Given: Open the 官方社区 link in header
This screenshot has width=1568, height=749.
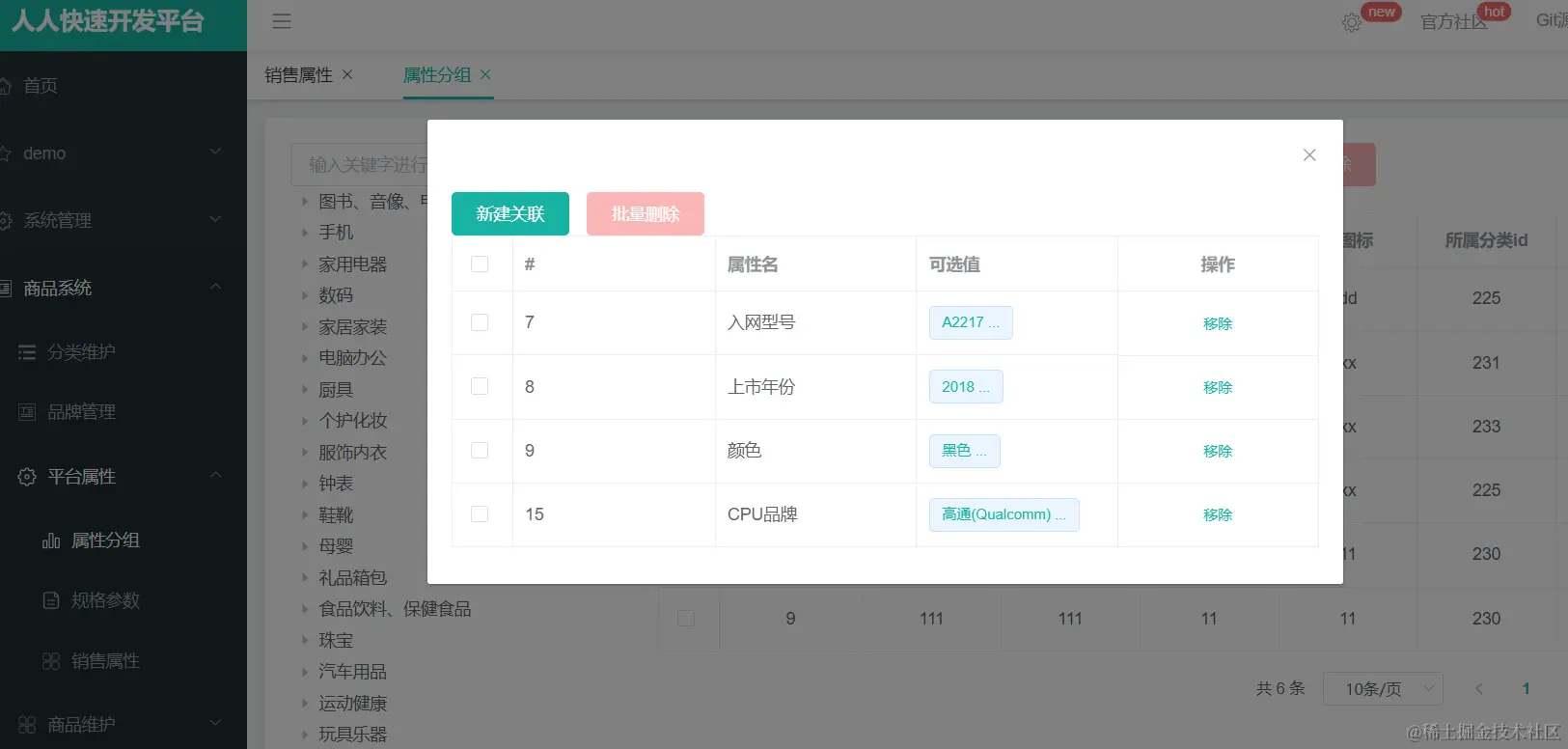Looking at the screenshot, I should (x=1454, y=21).
